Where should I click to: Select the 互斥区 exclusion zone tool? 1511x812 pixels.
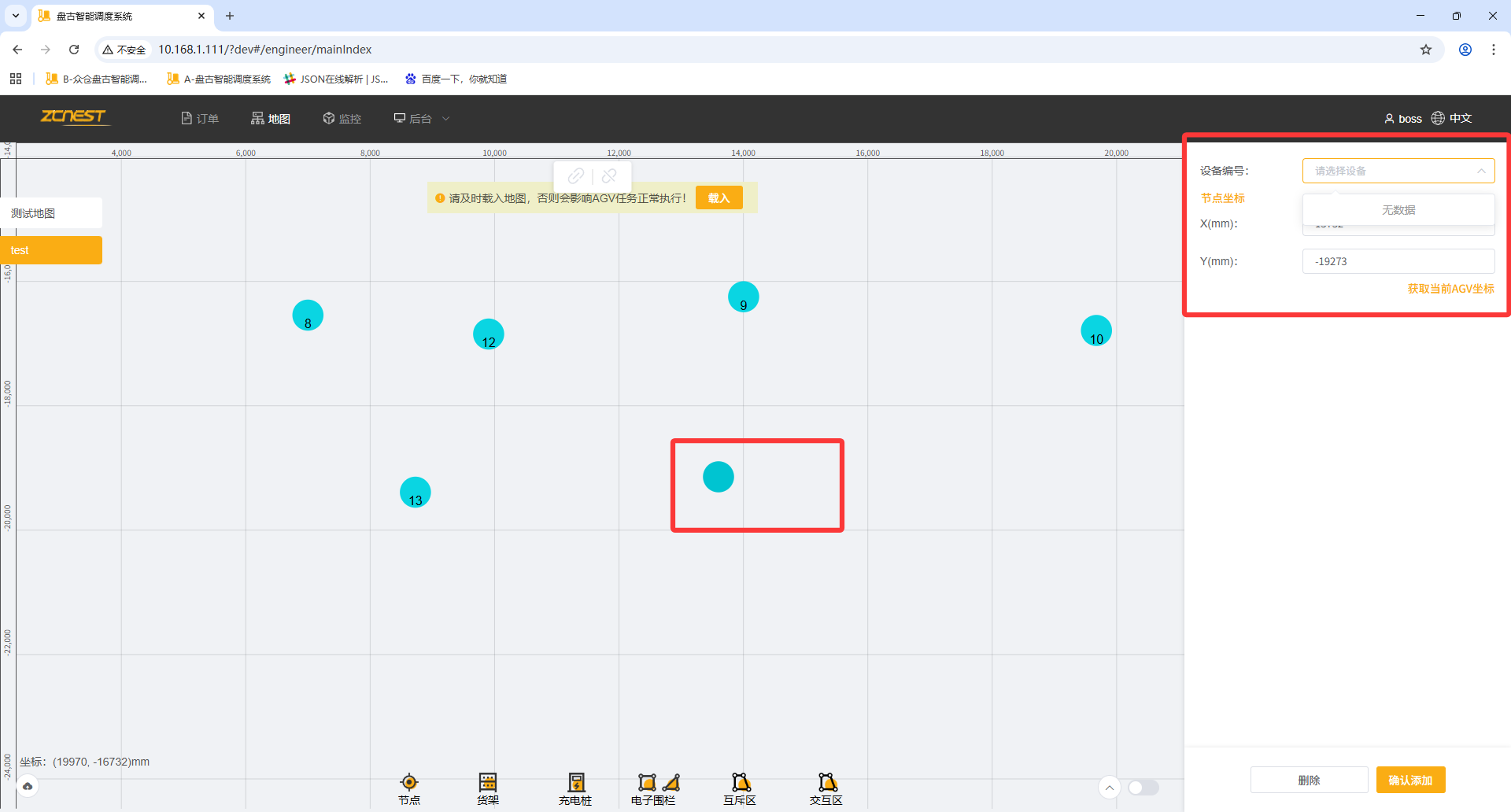tap(740, 788)
